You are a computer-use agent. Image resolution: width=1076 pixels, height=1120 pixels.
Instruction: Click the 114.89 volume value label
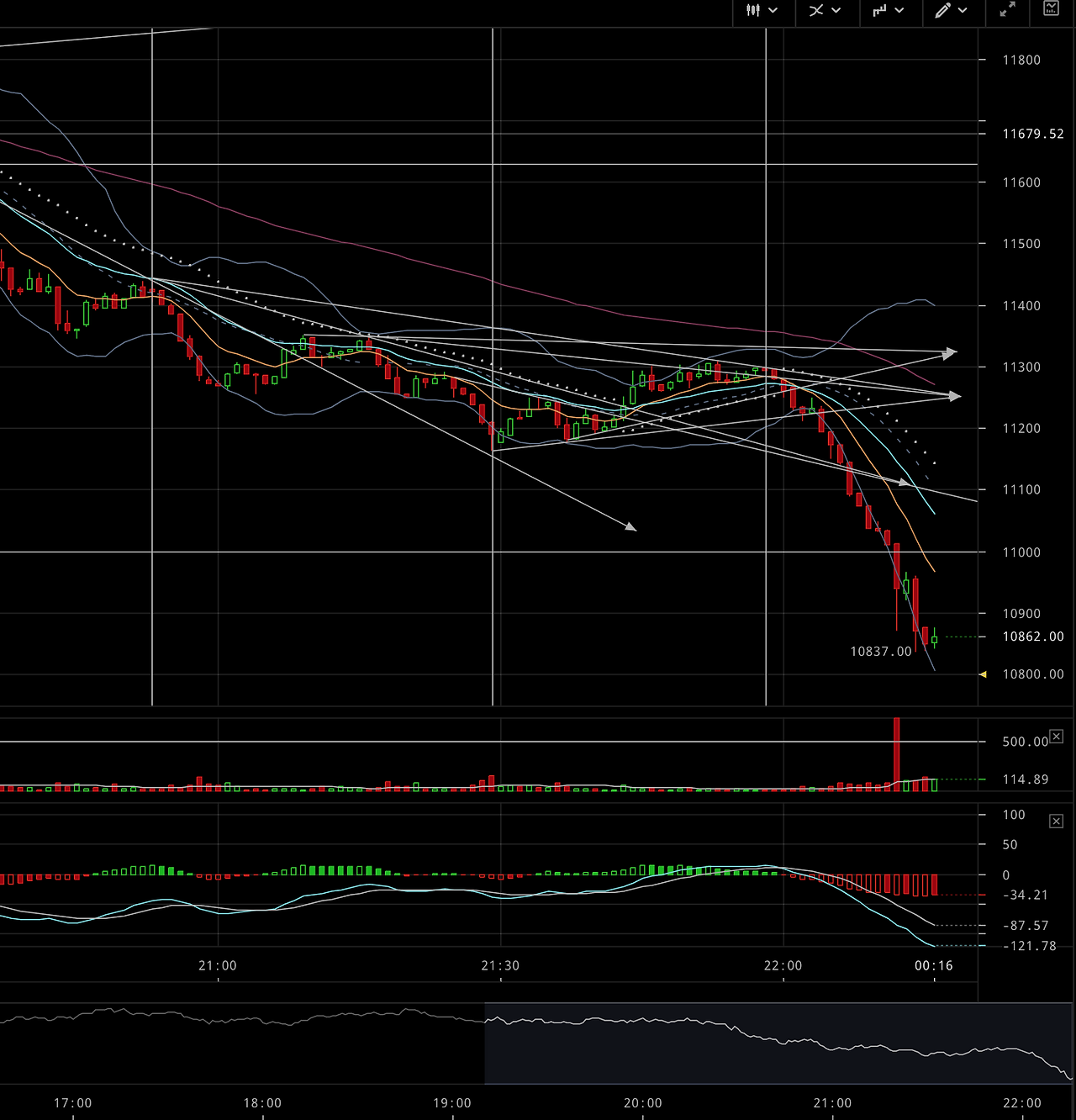pyautogui.click(x=1026, y=779)
